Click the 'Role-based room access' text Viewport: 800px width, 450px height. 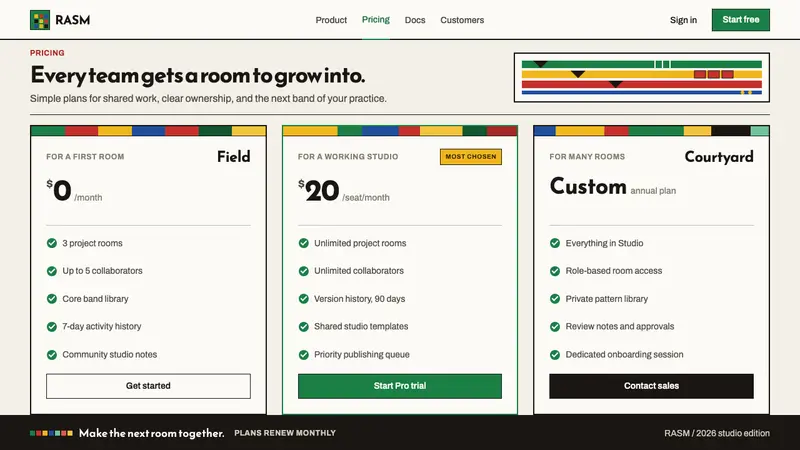614,271
